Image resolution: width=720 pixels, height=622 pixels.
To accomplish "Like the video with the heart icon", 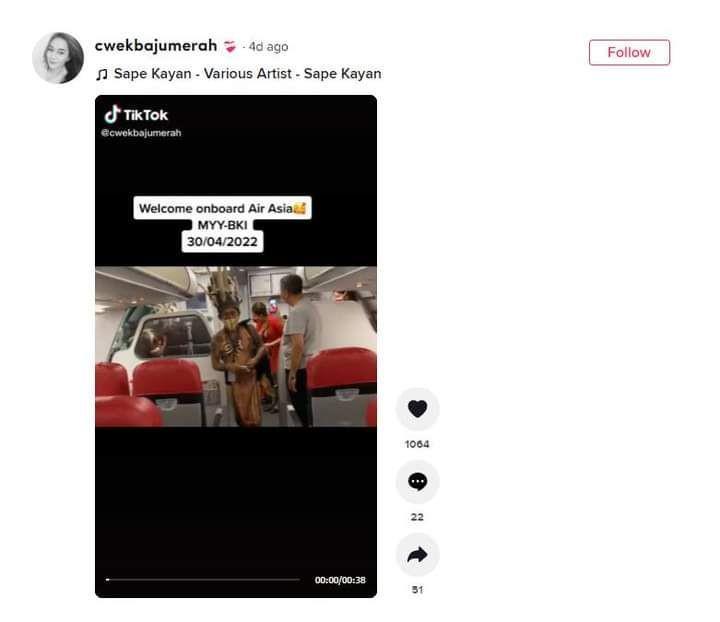I will tap(417, 409).
